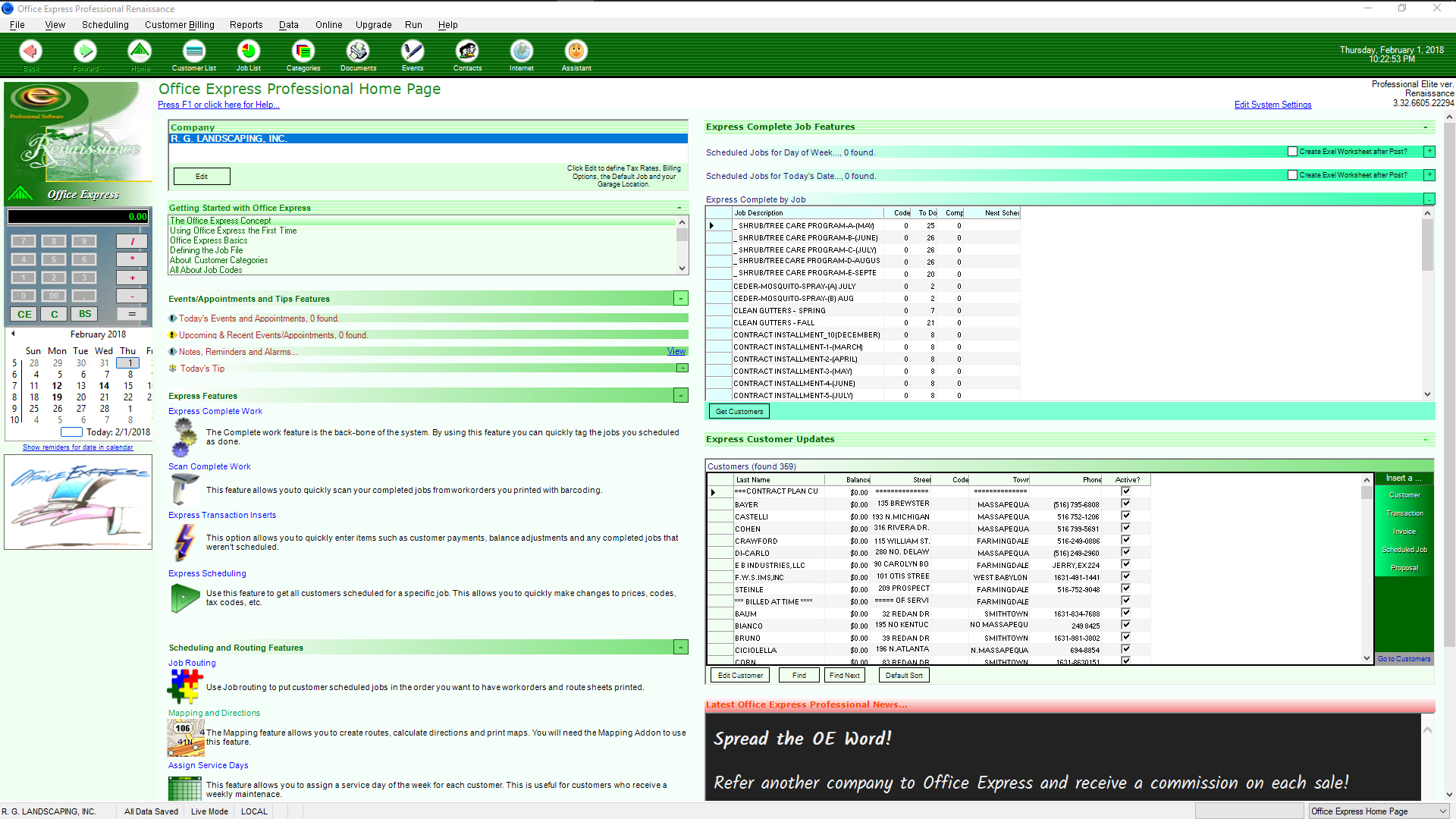Click the Edit Customer button

tap(740, 676)
